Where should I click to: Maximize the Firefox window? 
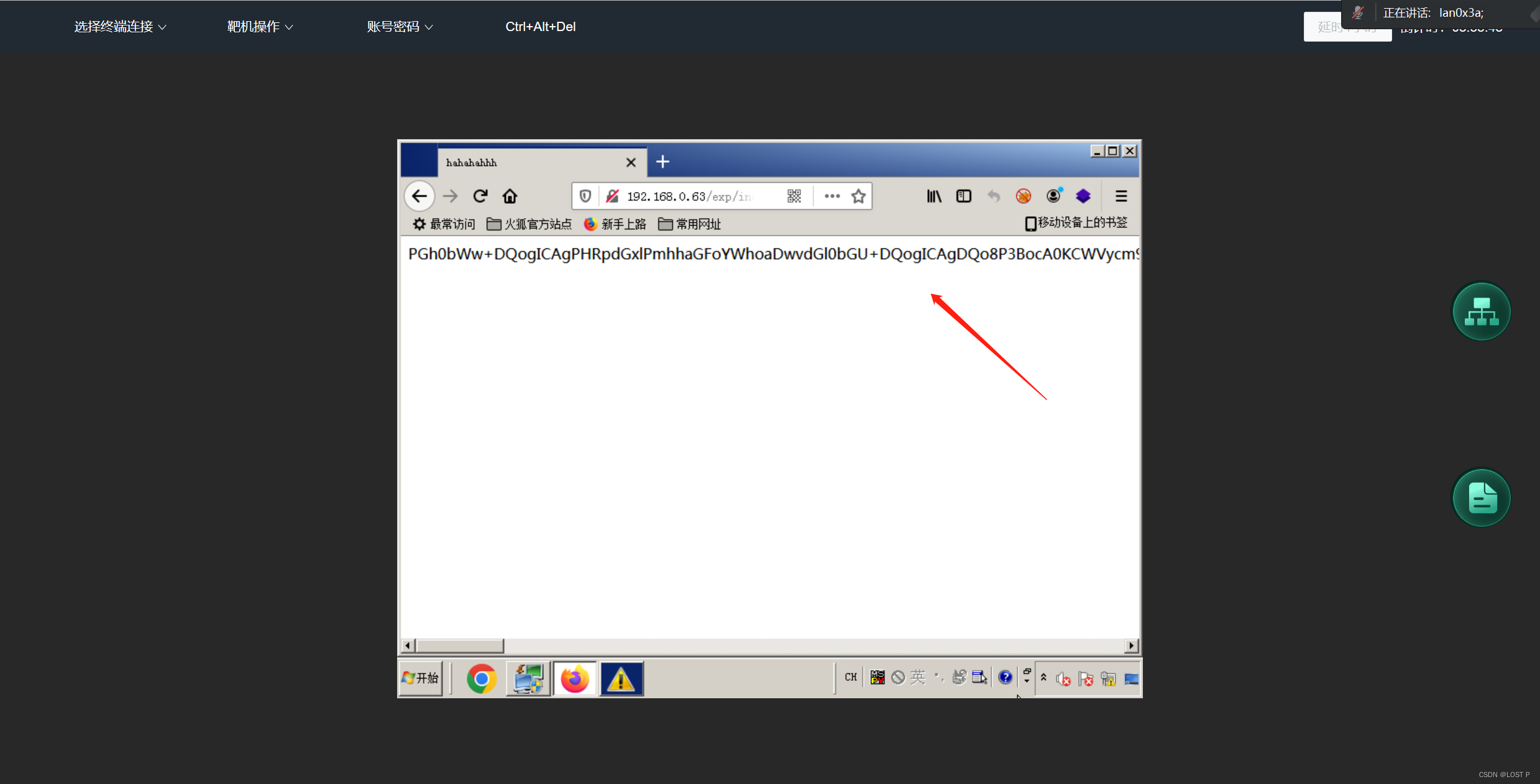click(1112, 151)
